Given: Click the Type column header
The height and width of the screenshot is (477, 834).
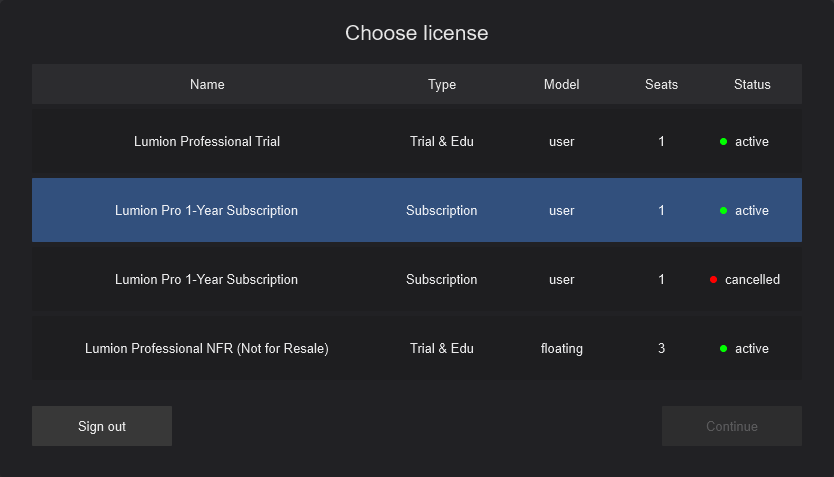Looking at the screenshot, I should click(441, 85).
